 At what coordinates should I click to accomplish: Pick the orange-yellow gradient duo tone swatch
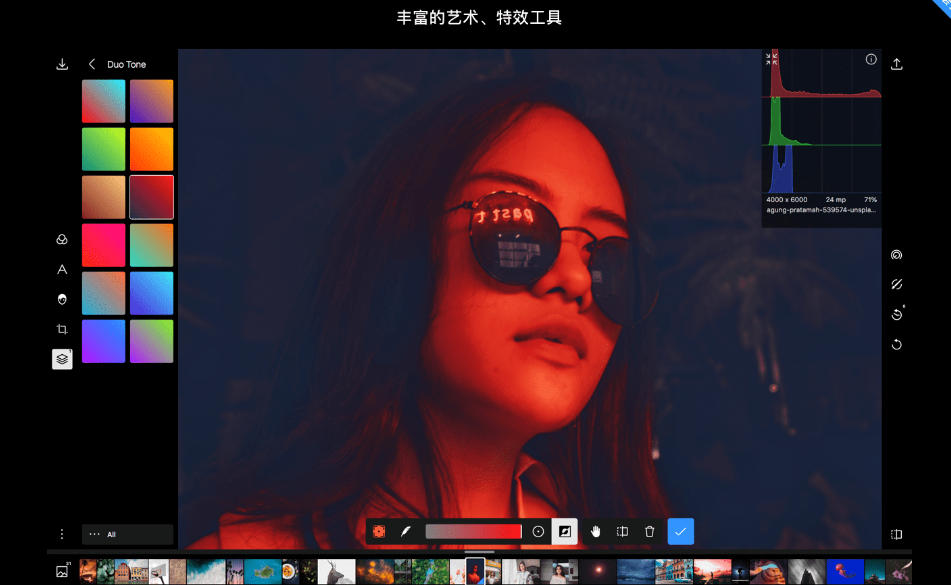(x=151, y=149)
